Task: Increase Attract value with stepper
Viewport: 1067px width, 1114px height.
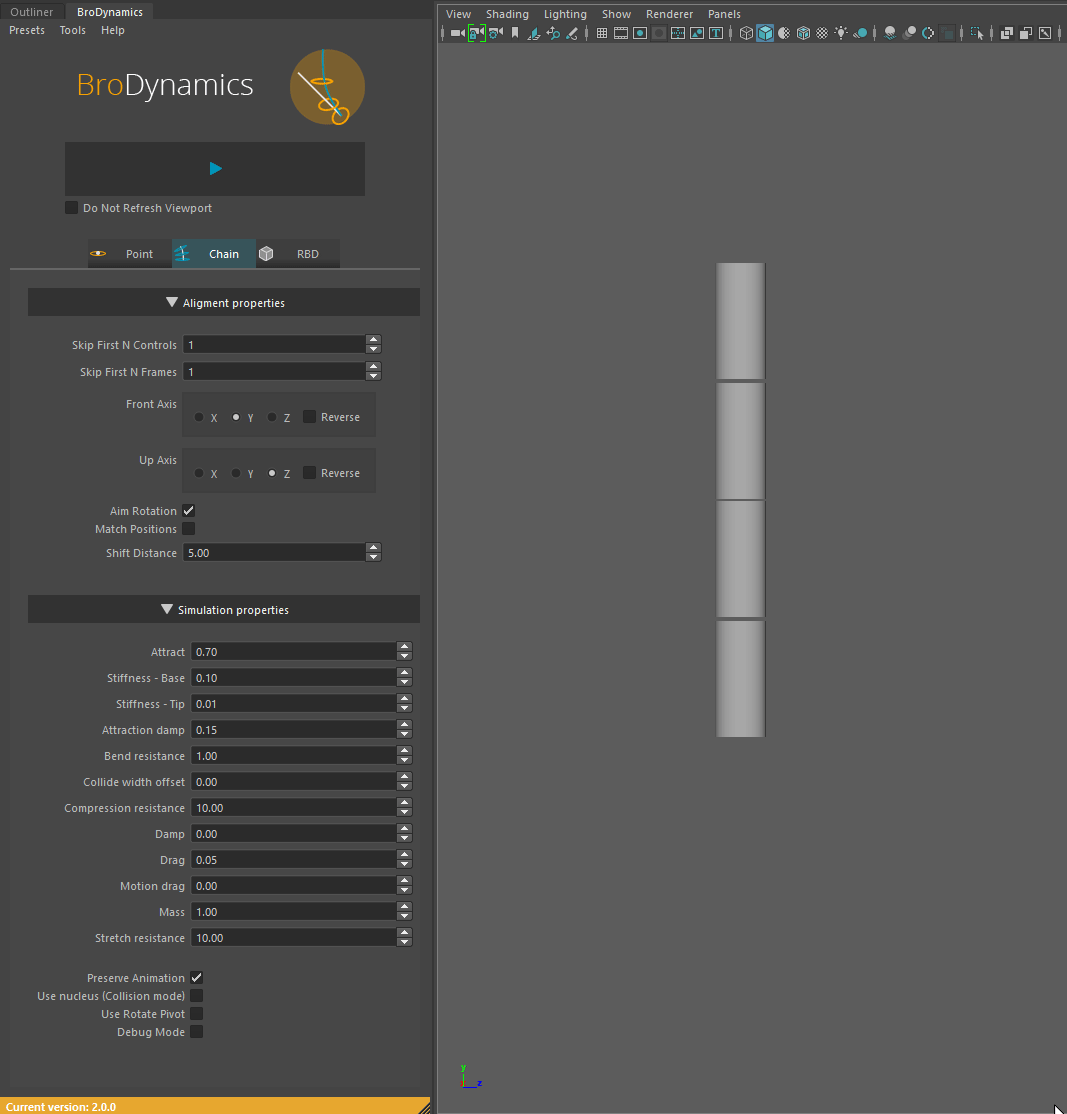Action: (x=404, y=647)
